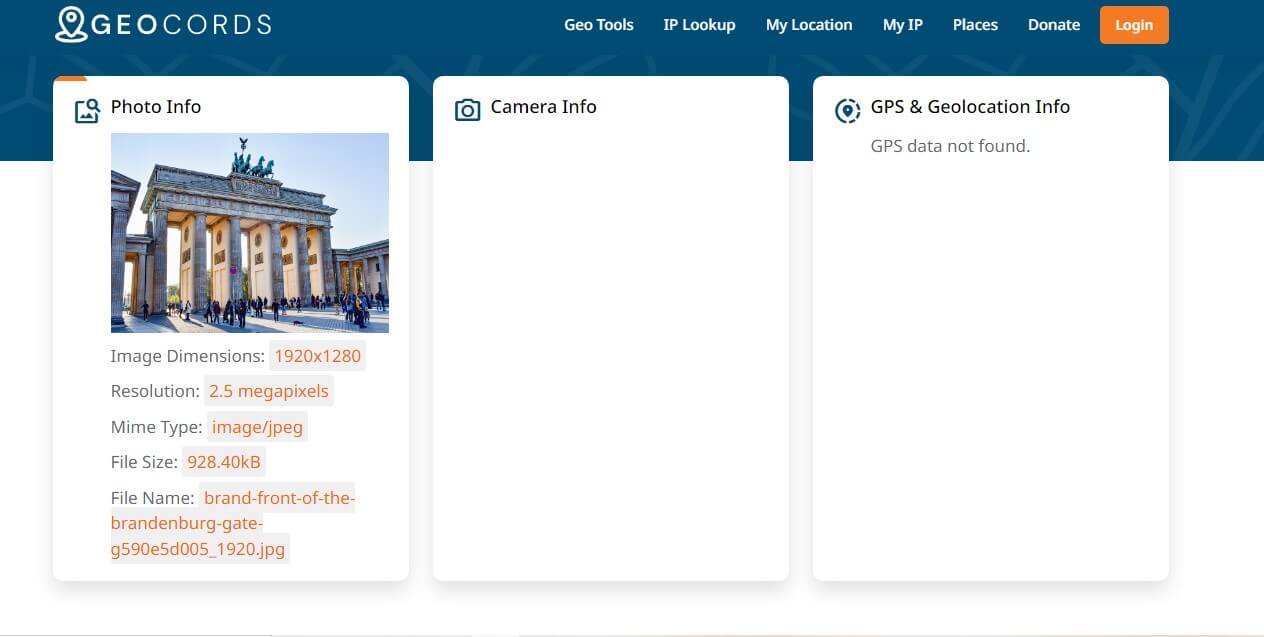Click the image/jpeg mime type value
This screenshot has width=1264, height=637.
257,427
